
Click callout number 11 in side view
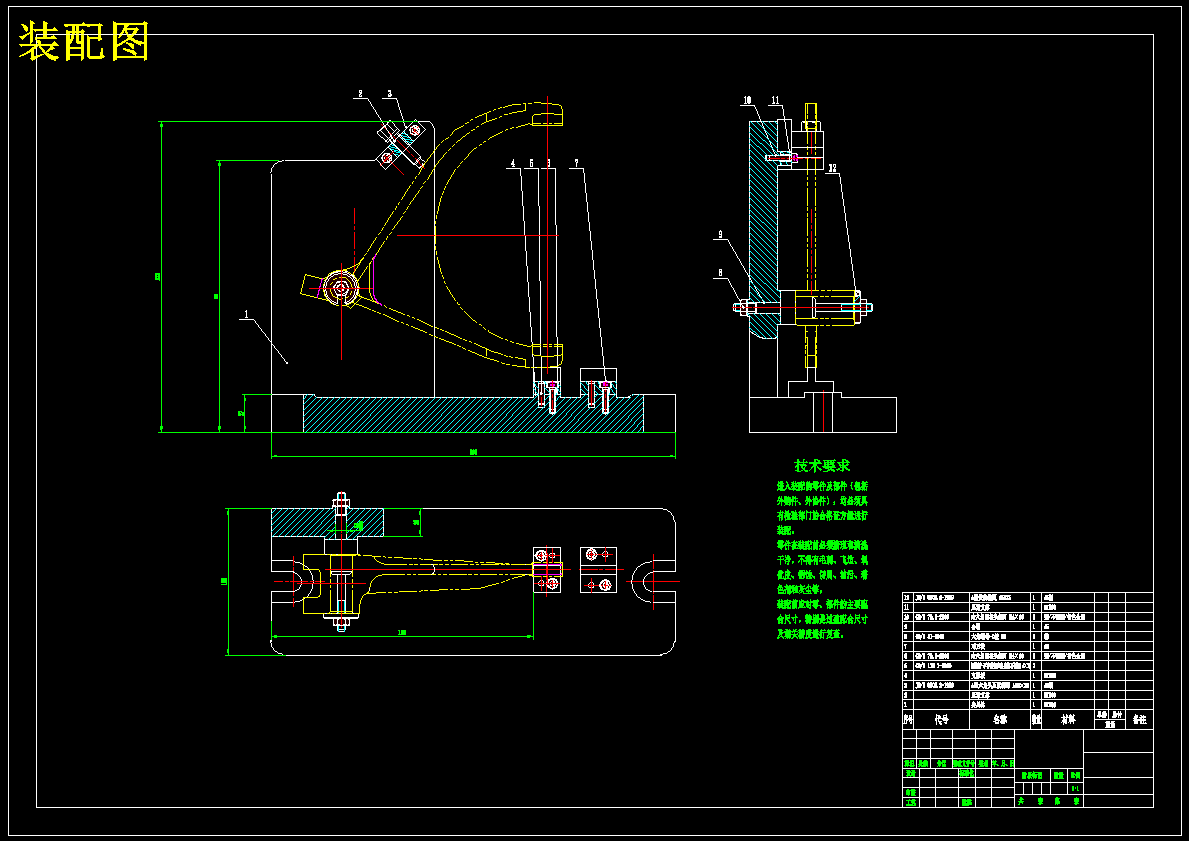[x=775, y=100]
